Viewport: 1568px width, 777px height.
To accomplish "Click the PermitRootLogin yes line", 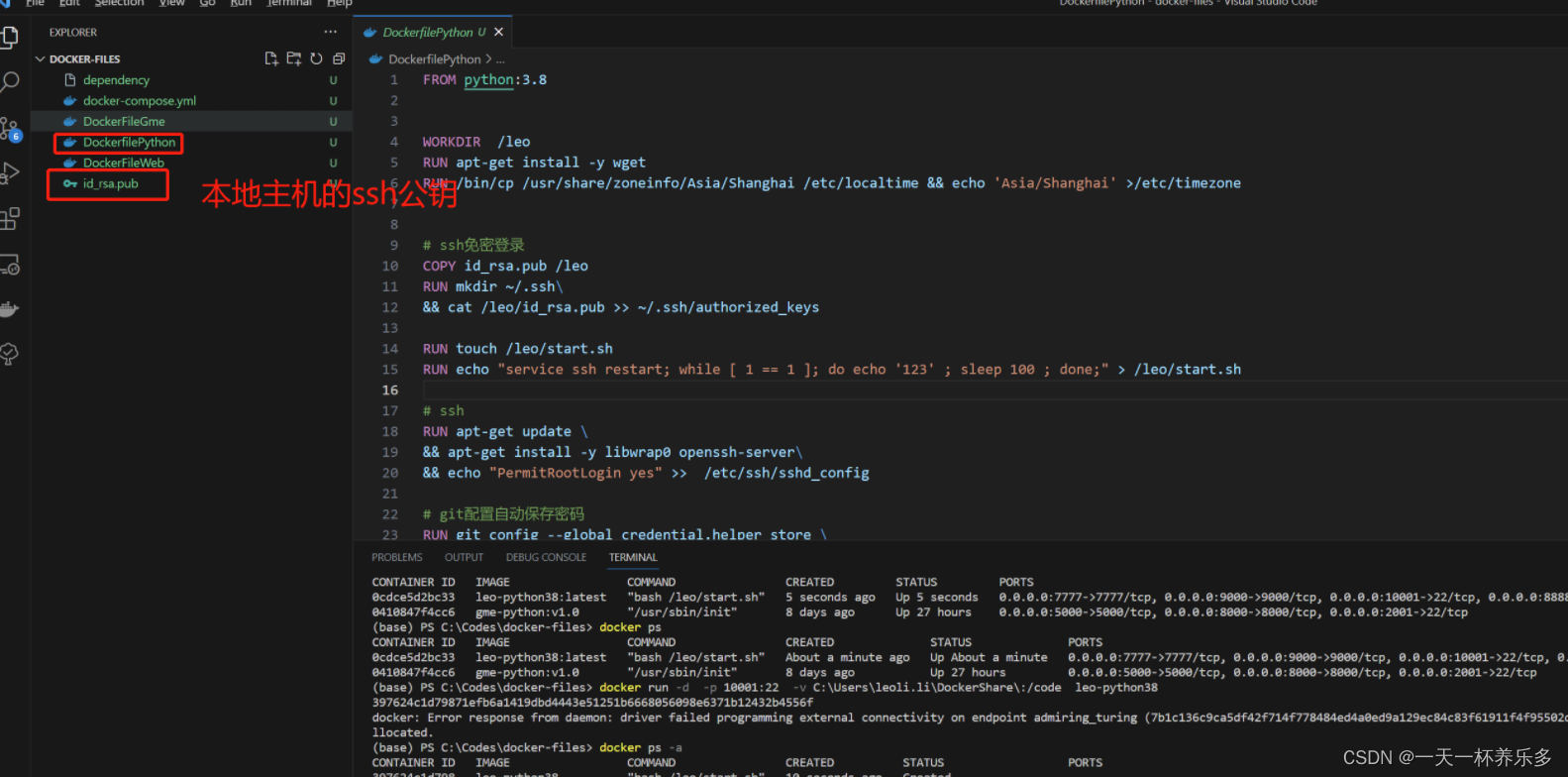I will click(x=646, y=474).
